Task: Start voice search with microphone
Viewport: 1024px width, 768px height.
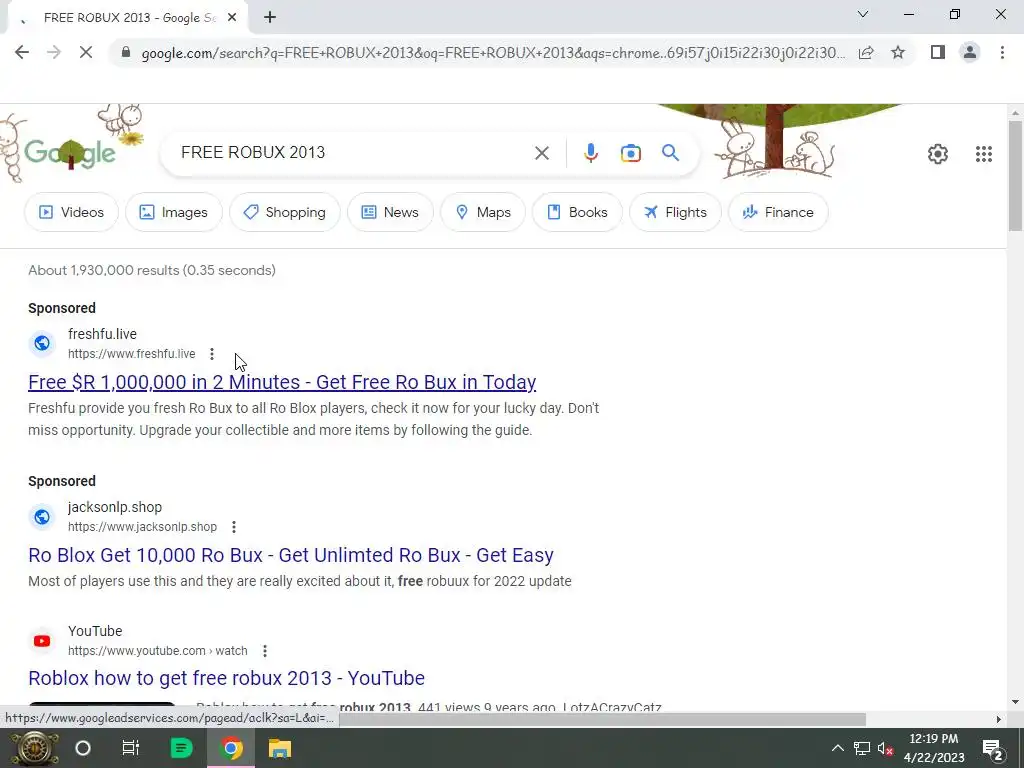Action: tap(590, 153)
